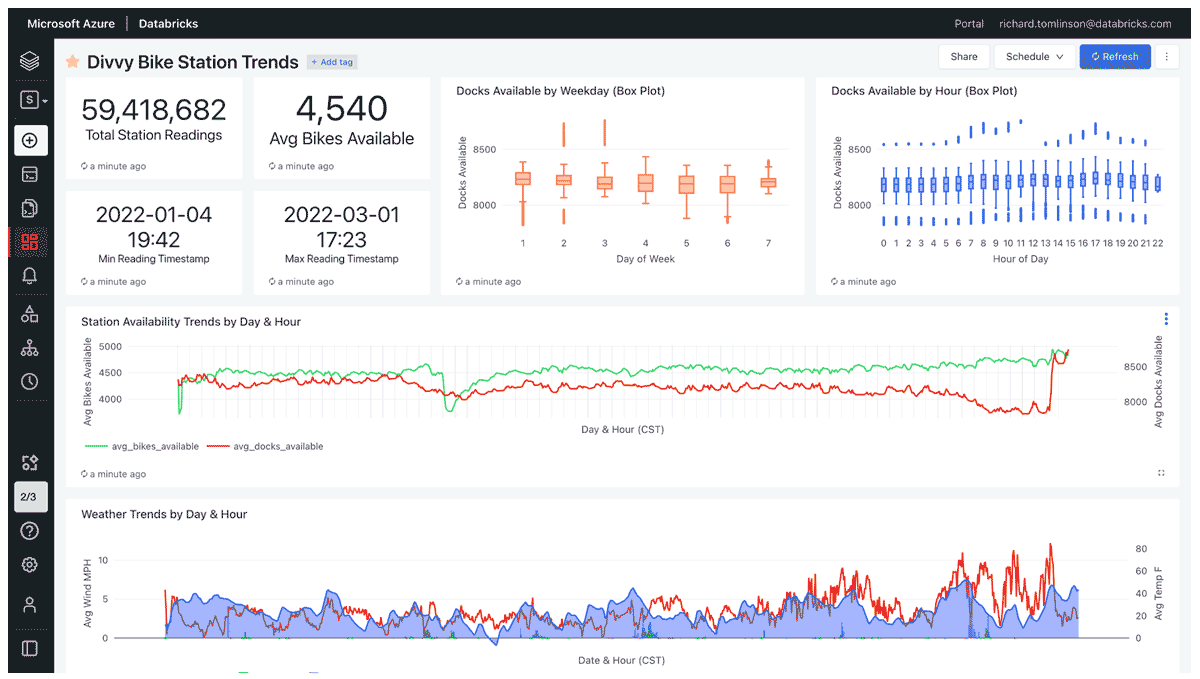The width and height of the screenshot is (1200, 679).
Task: Toggle the favorite star beside dashboard title
Action: click(73, 62)
